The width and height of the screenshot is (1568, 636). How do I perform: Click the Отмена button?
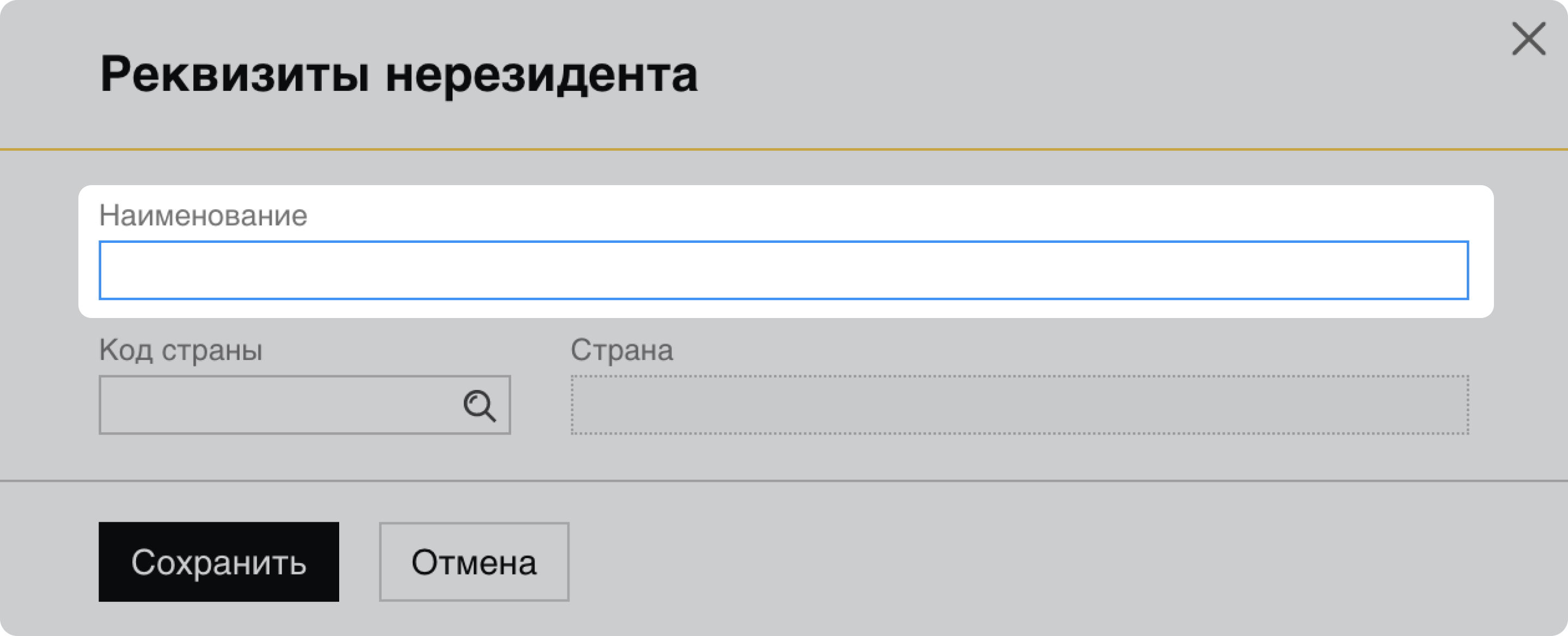click(474, 562)
